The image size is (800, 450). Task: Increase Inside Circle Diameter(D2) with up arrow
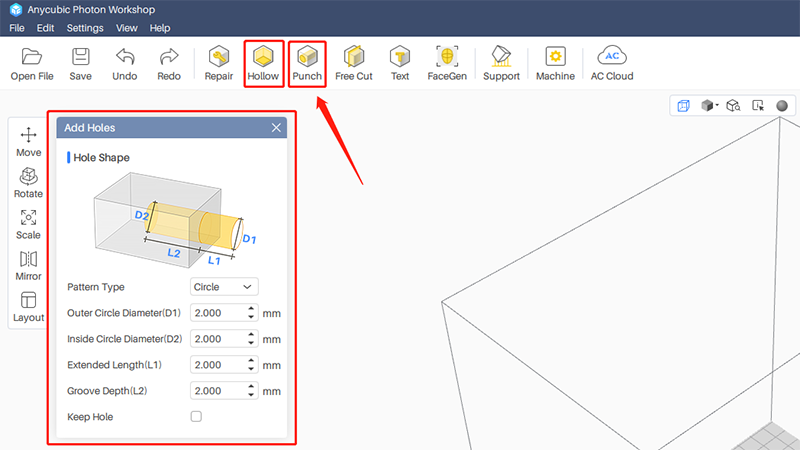point(251,335)
